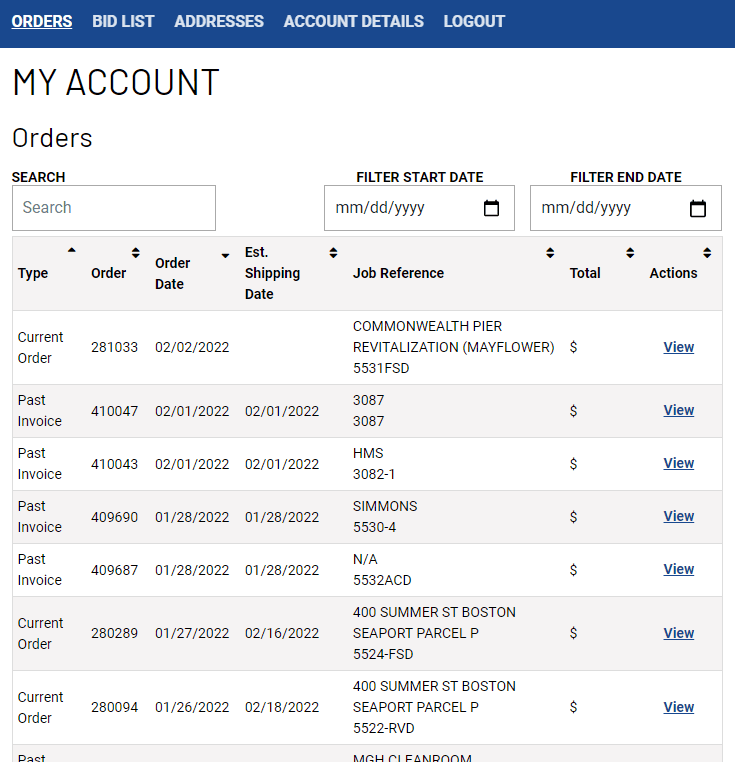
Task: Sort by Job Reference column arrows
Action: pos(550,253)
